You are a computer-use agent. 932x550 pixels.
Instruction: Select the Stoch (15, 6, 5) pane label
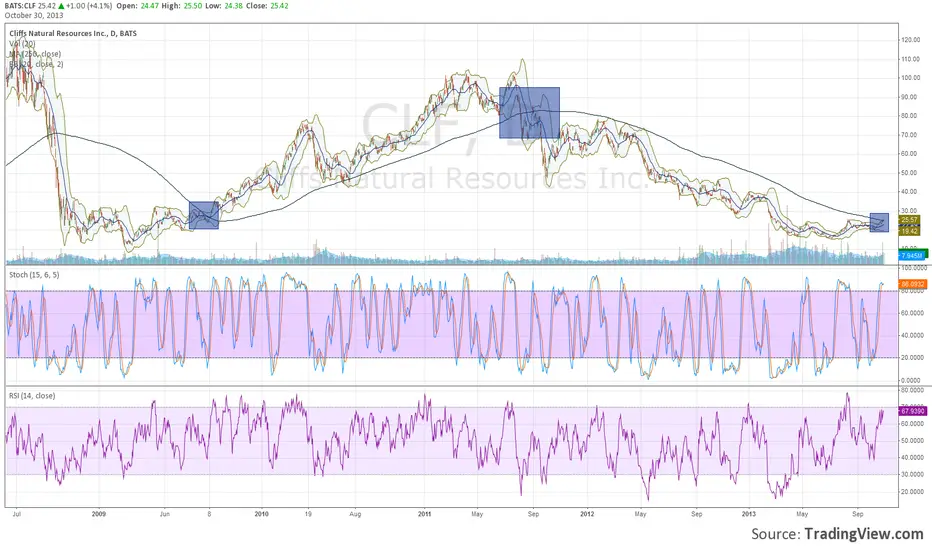[34, 275]
